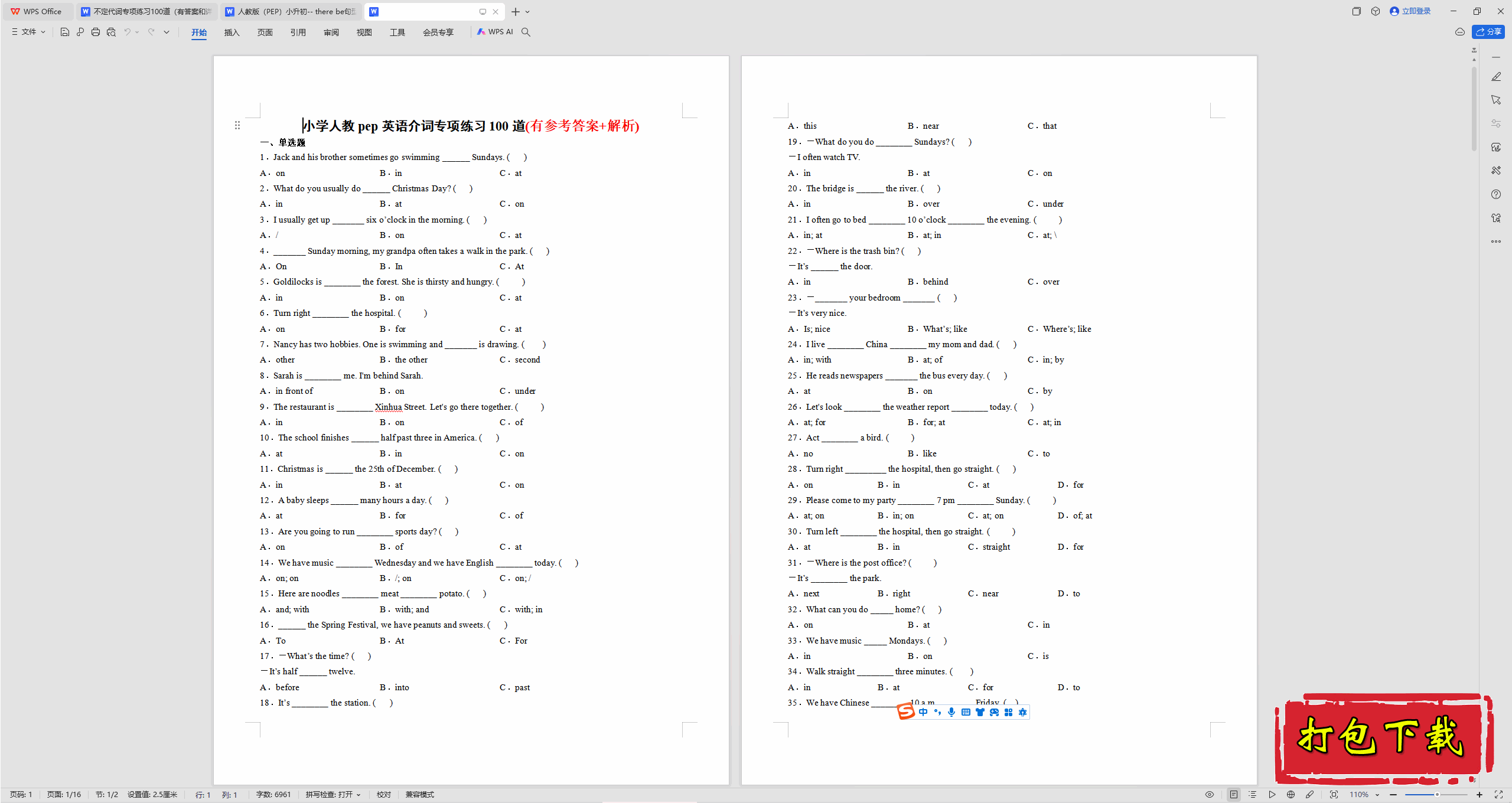Open the help question mark icon
Viewport: 1512px width, 803px height.
(x=1496, y=194)
